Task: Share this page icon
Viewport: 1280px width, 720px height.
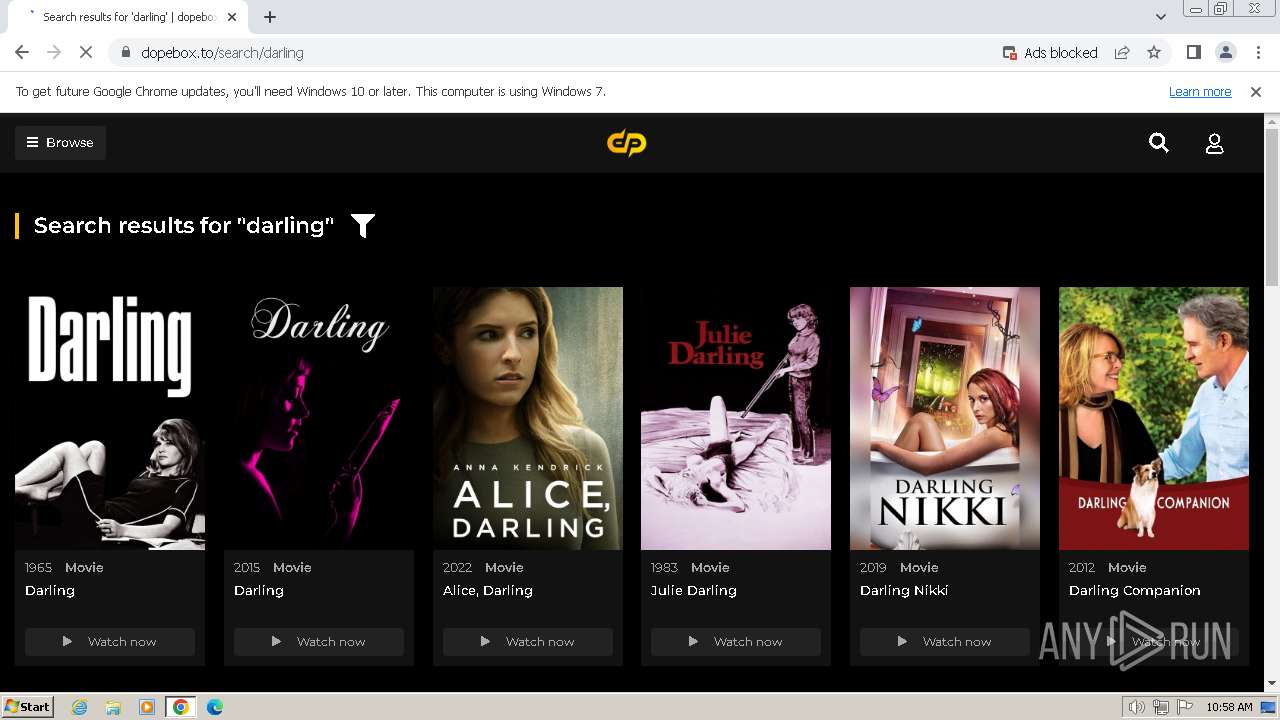Action: click(x=1122, y=52)
